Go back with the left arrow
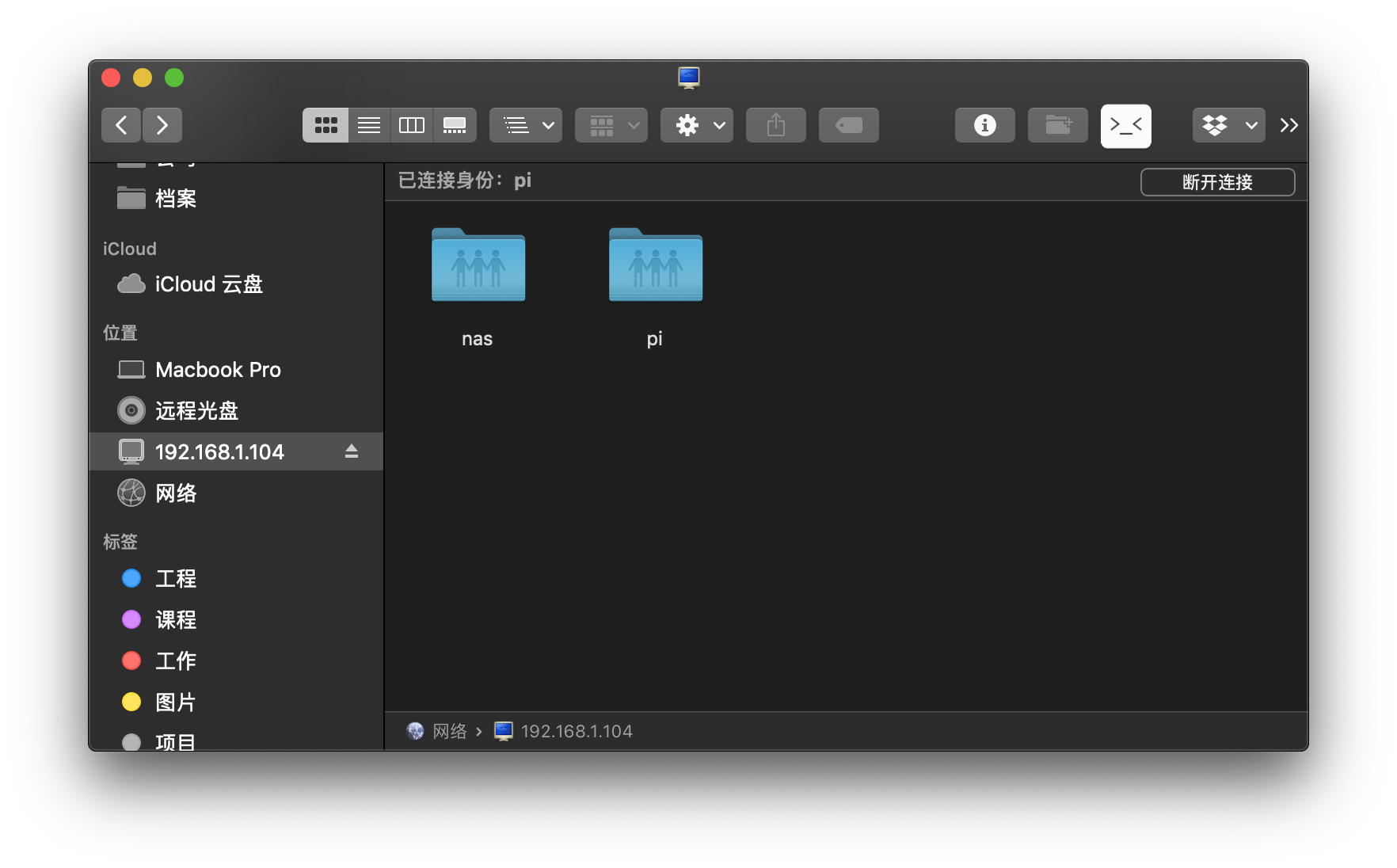Viewport: 1397px width, 868px height. click(x=121, y=125)
